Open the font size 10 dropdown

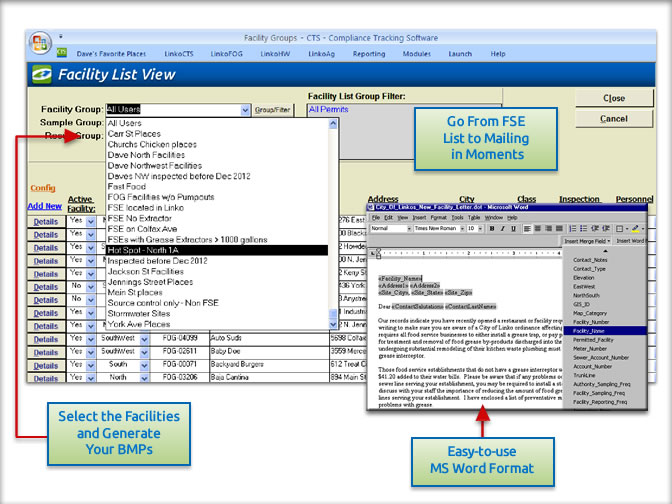pos(480,229)
